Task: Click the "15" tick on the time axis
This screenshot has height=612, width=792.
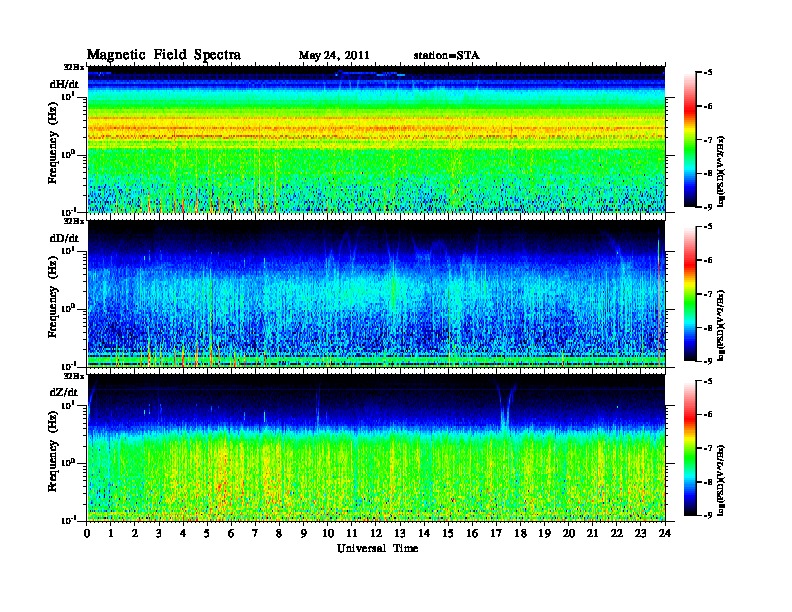Action: click(x=448, y=534)
